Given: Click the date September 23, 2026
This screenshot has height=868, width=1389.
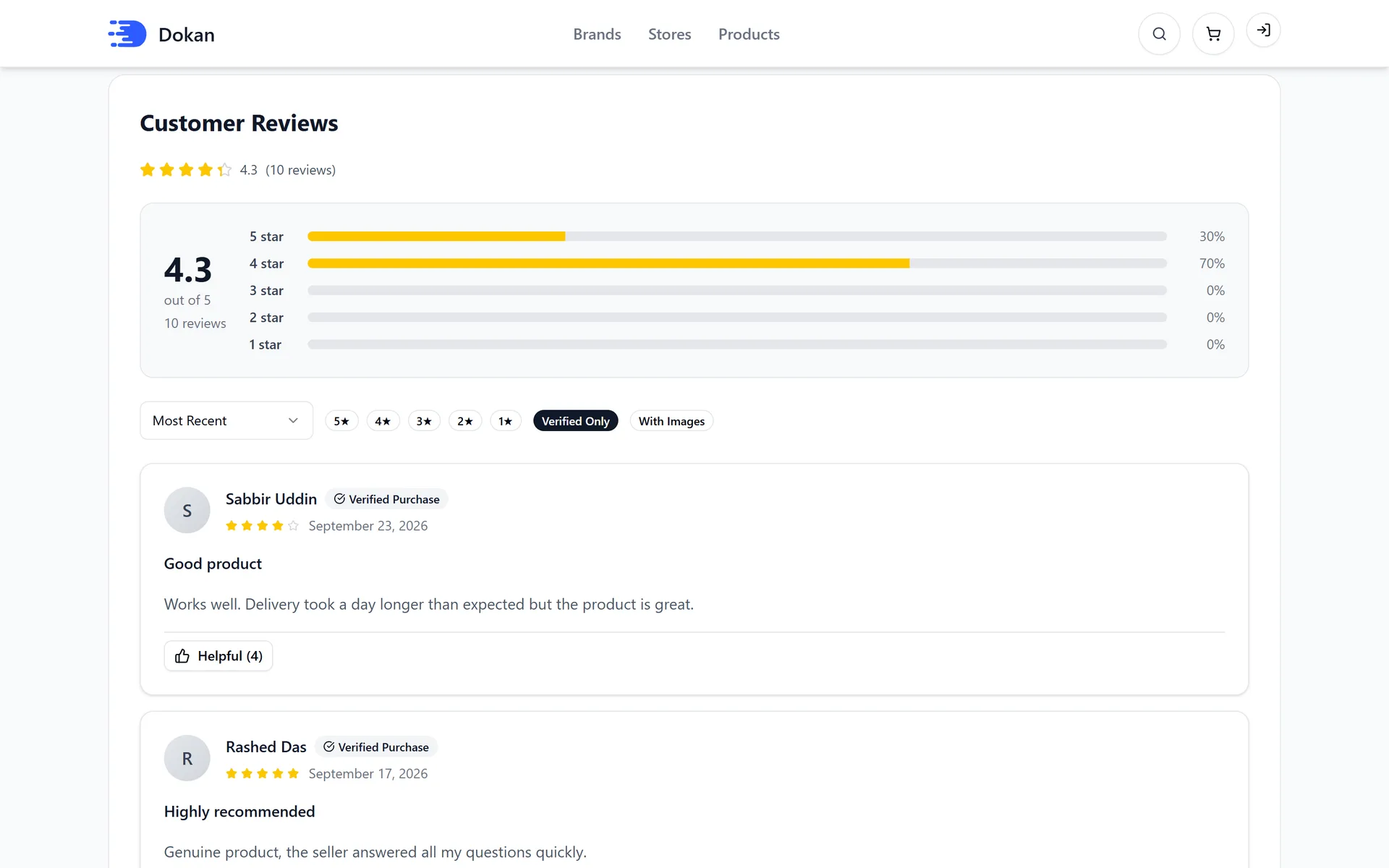Looking at the screenshot, I should pyautogui.click(x=368, y=526).
